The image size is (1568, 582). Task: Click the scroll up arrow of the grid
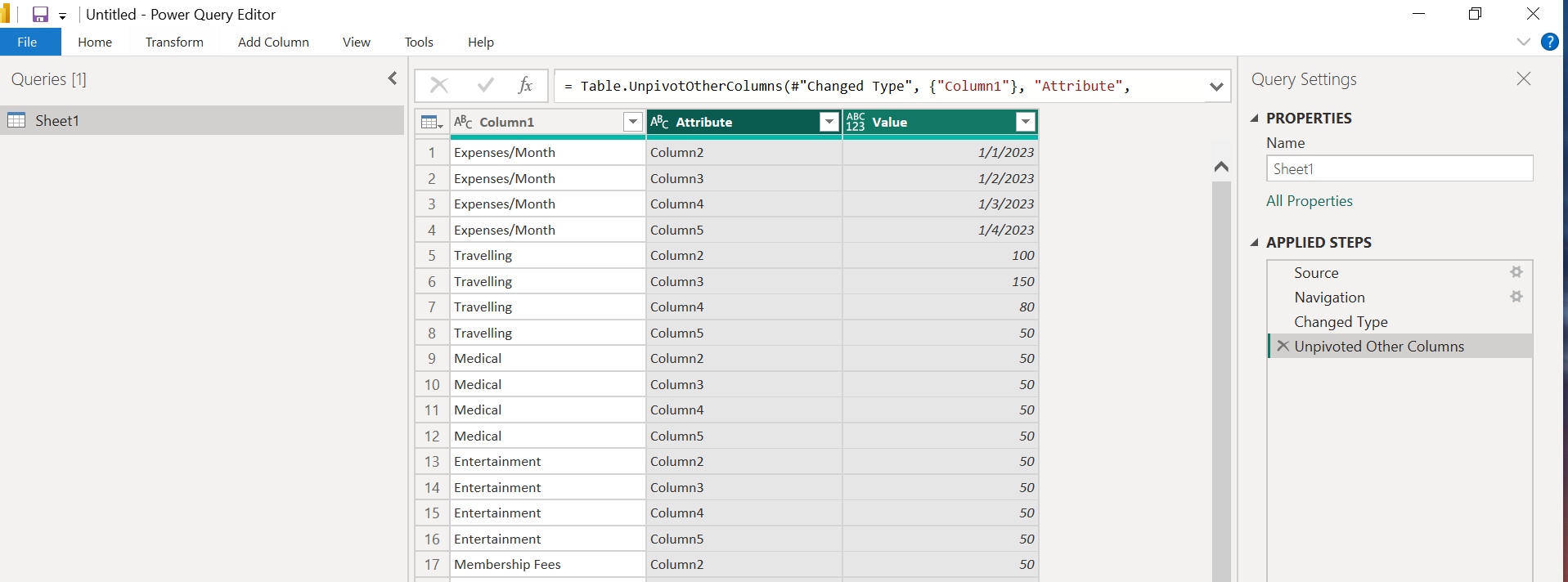[x=1221, y=166]
